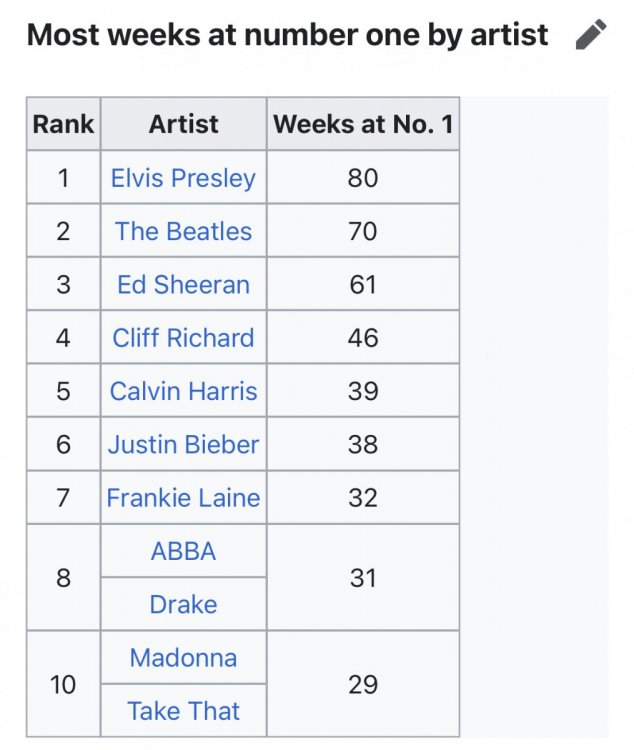Select the Calvin Harris link
The height and width of the screenshot is (750, 634).
(183, 391)
